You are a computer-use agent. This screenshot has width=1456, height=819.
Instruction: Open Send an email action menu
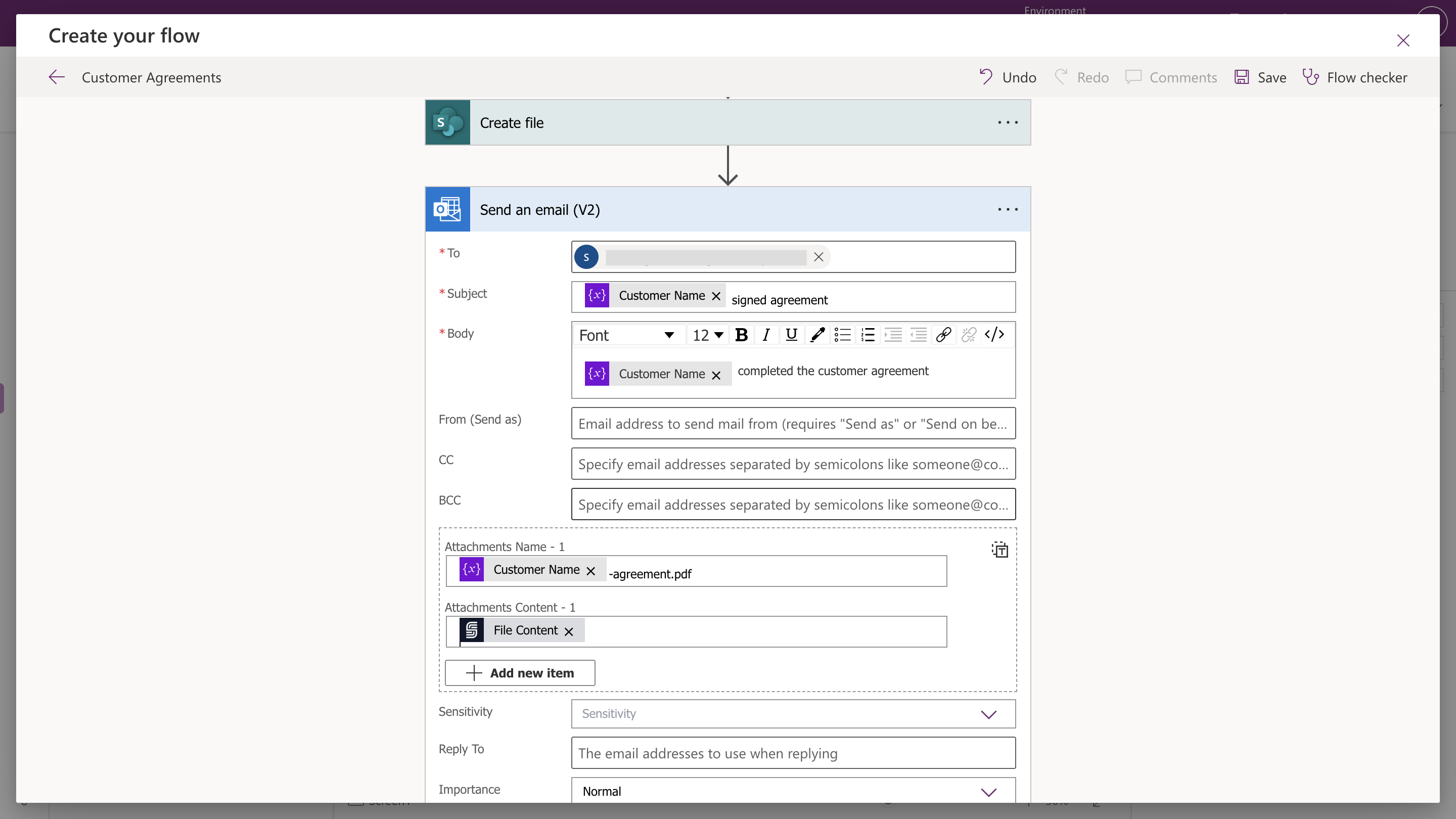(x=1007, y=210)
